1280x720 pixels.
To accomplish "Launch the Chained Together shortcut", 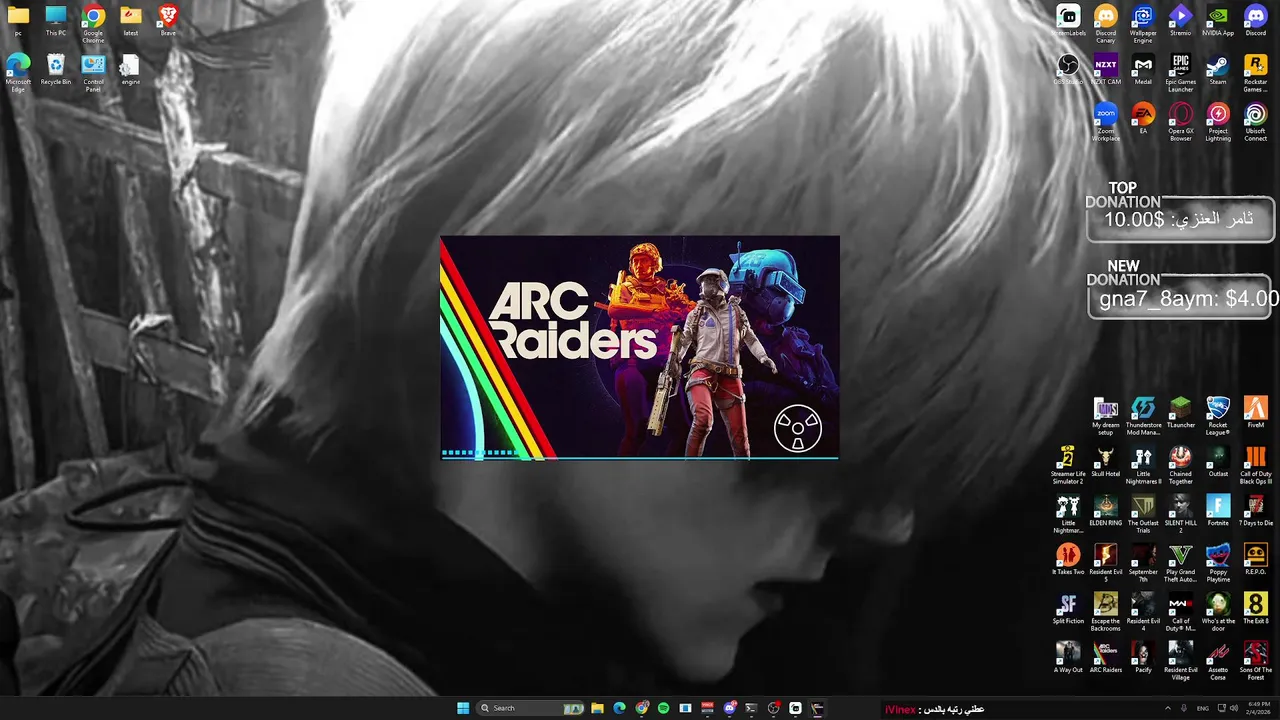I will pos(1180,464).
